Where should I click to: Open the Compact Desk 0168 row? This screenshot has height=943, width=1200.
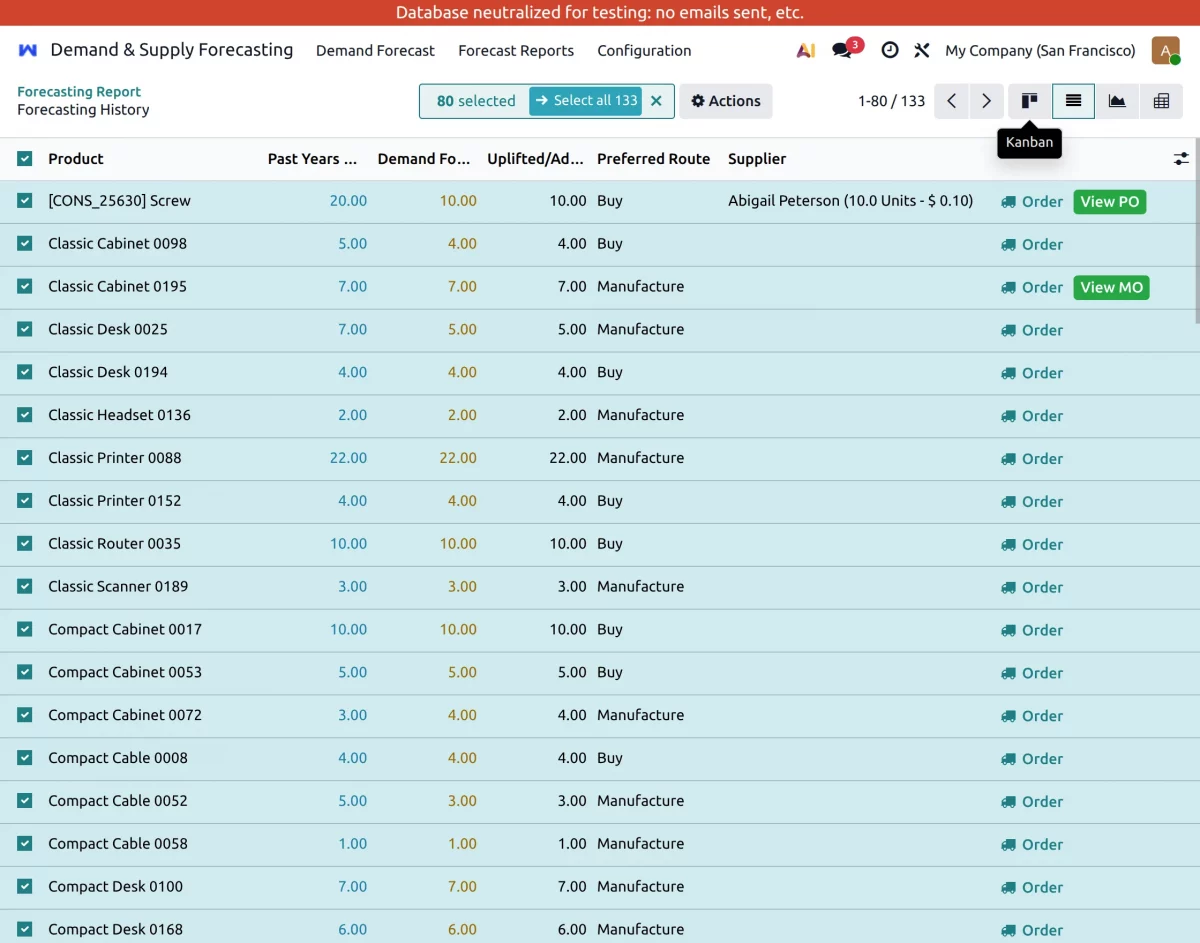[600, 926]
